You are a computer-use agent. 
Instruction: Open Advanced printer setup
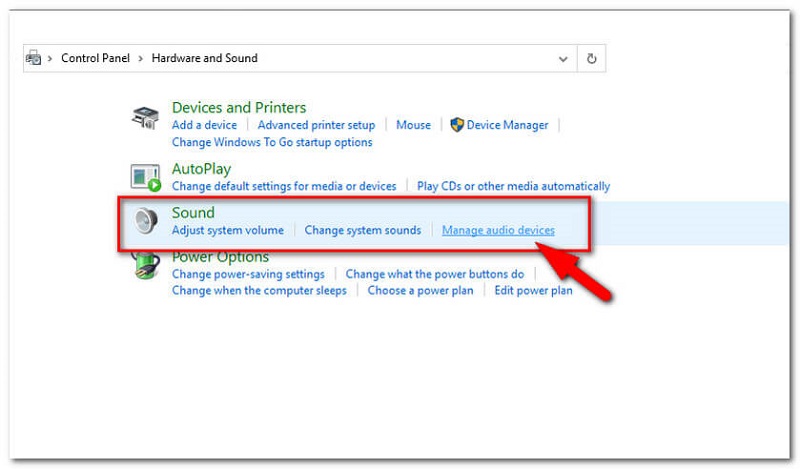316,125
